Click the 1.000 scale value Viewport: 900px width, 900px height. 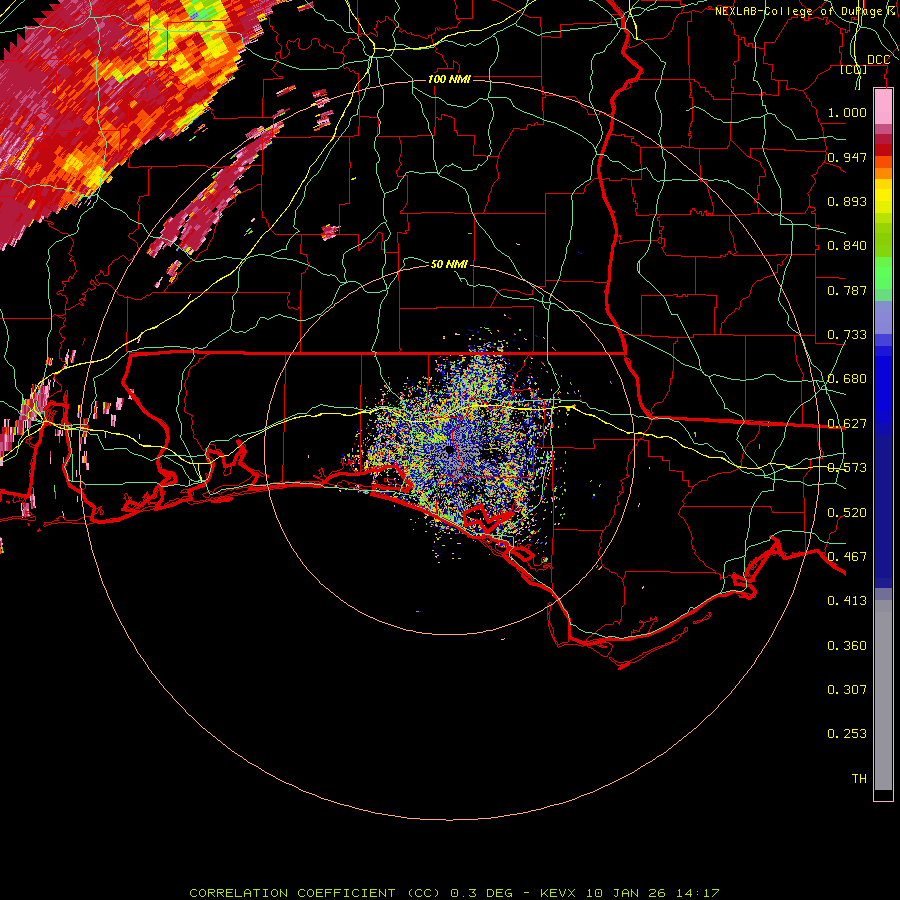(847, 112)
